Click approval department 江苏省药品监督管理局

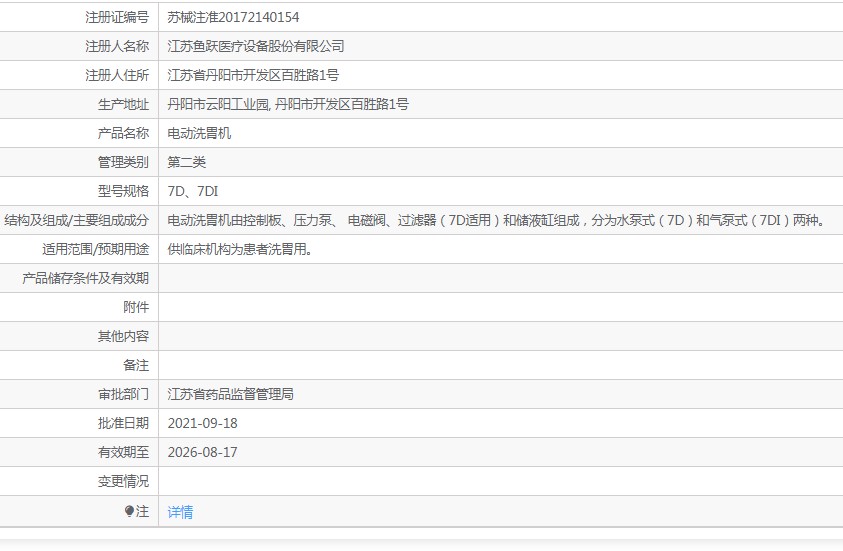tap(230, 394)
